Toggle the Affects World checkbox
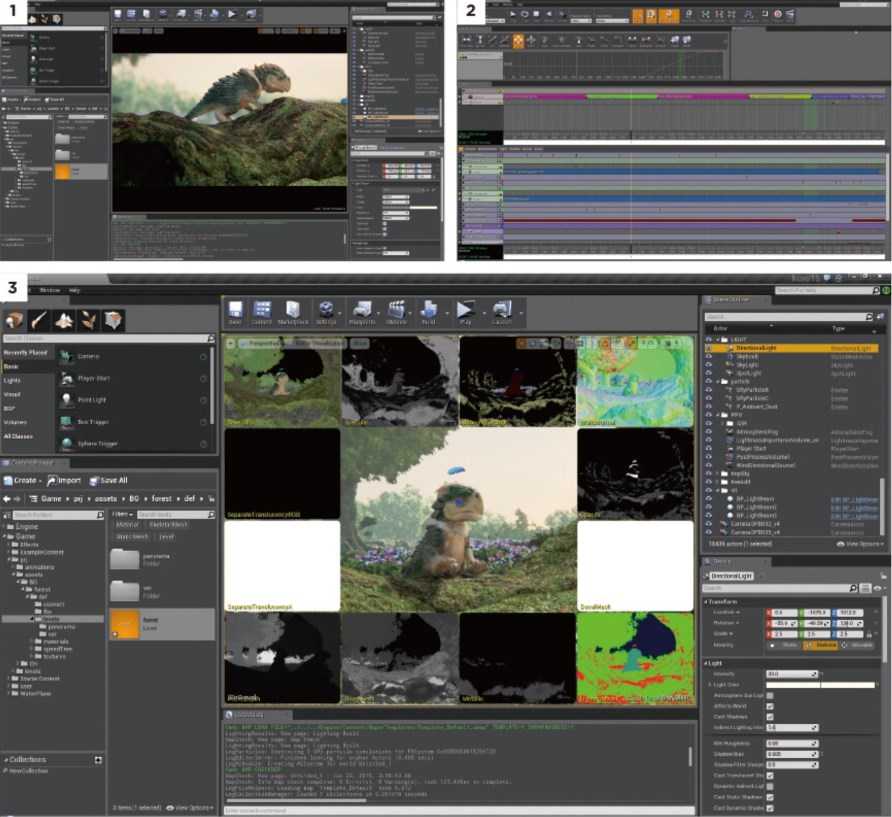Screen dimensions: 892x817 tap(770, 706)
